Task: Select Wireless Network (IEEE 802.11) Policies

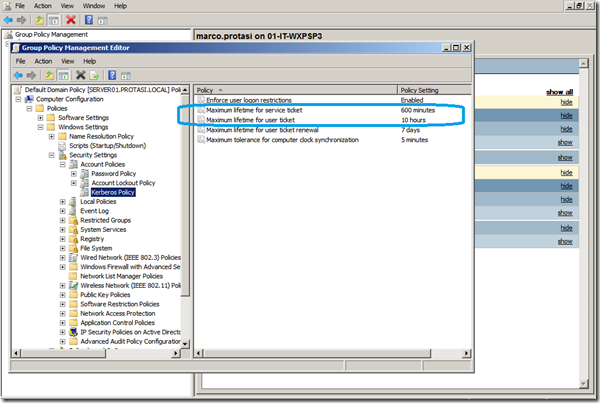Action: coord(130,286)
